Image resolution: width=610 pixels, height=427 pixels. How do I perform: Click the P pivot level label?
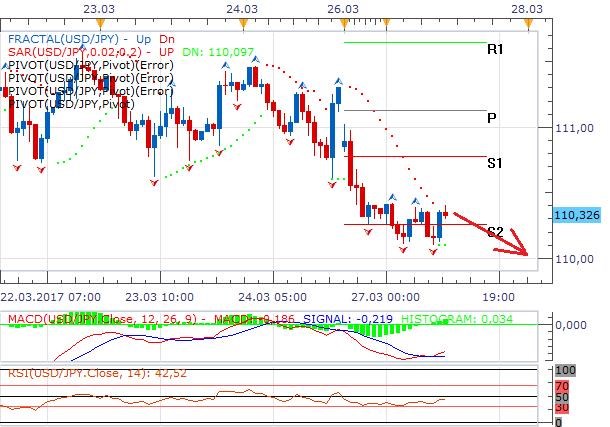(x=491, y=118)
